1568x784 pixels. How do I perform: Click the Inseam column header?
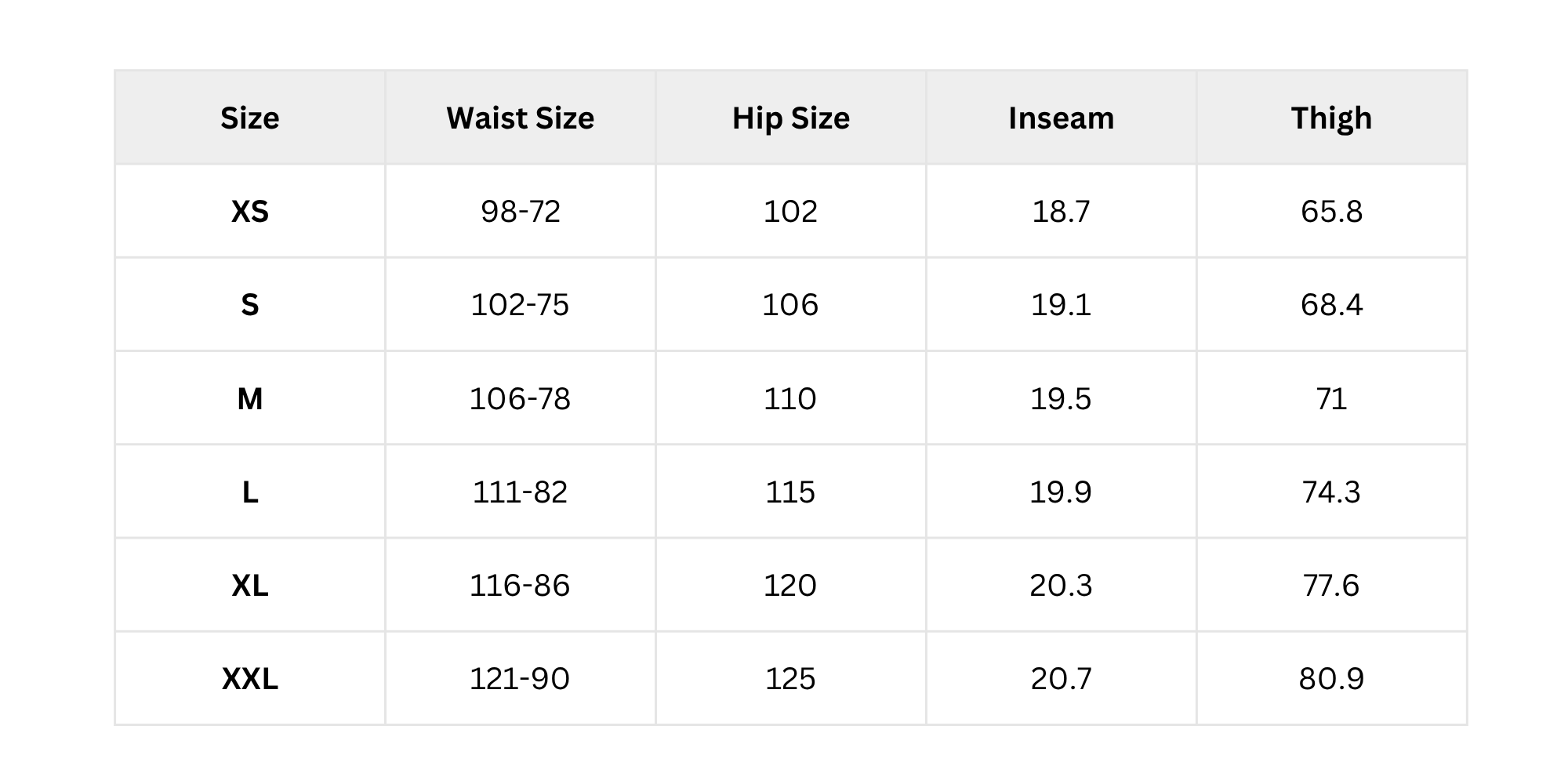click(x=1061, y=118)
